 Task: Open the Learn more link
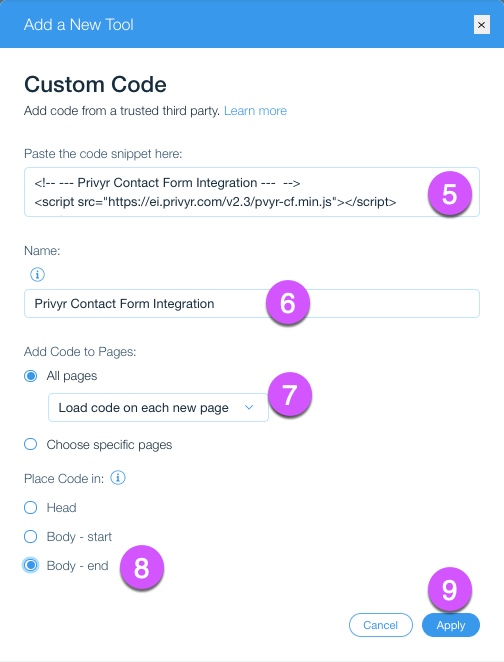tap(255, 111)
